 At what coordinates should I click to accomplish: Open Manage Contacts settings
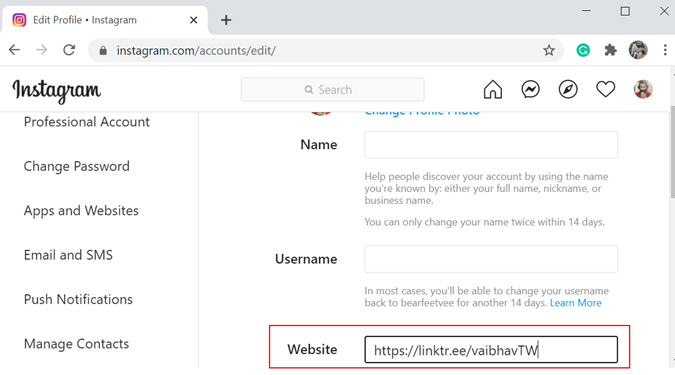(x=76, y=344)
